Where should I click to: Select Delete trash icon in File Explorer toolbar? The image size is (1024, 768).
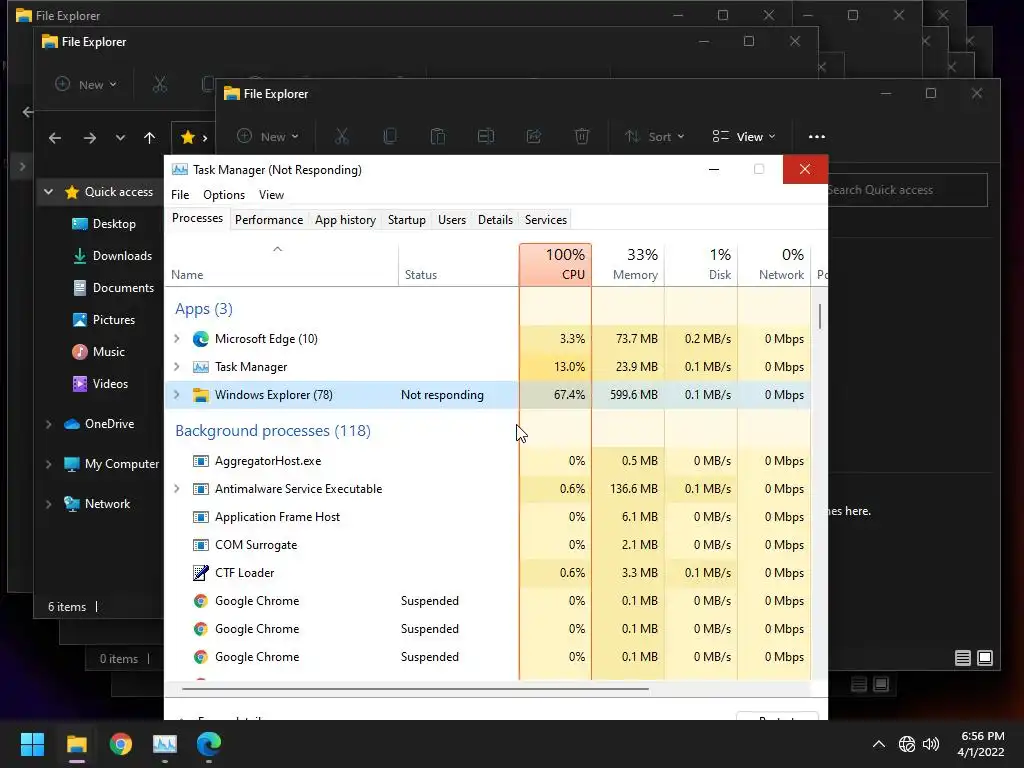point(582,136)
